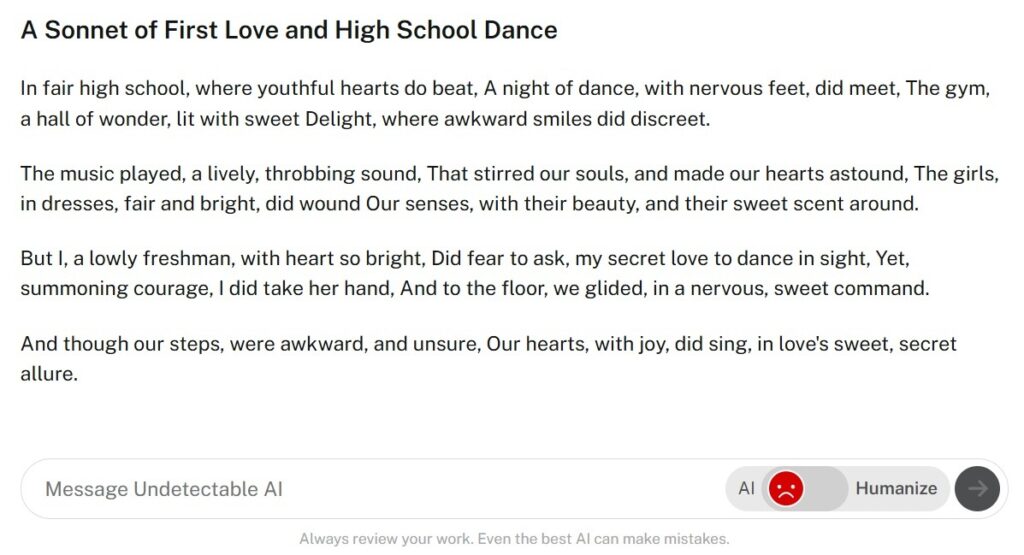Click the word 'discreet.' in first stanza
The image size is (1024, 555).
pos(669,119)
